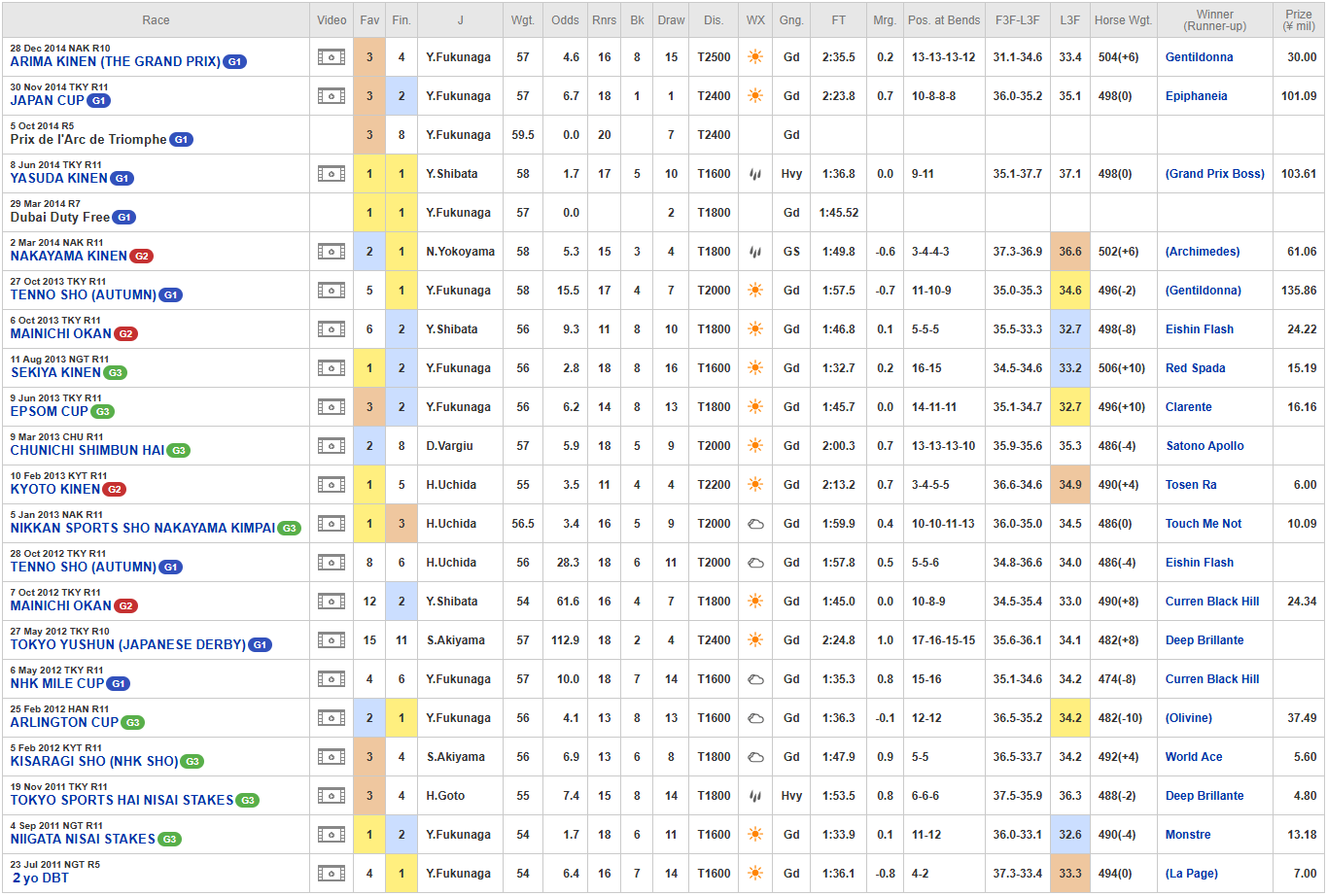Select the Horse Wgt. column header
The height and width of the screenshot is (896, 1327).
[x=1123, y=19]
